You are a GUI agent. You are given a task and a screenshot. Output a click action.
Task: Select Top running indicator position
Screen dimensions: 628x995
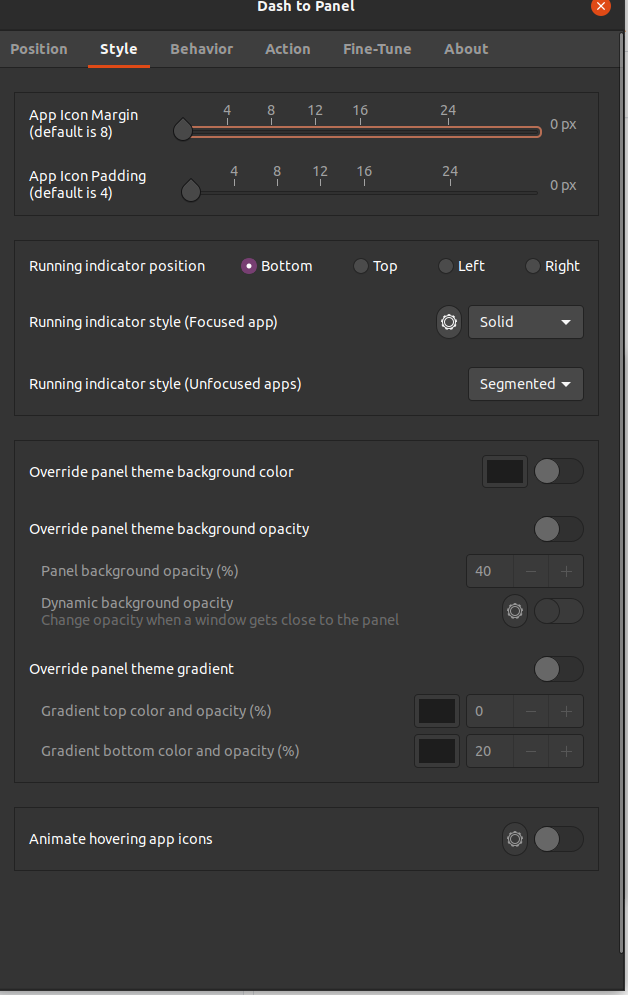[376, 266]
